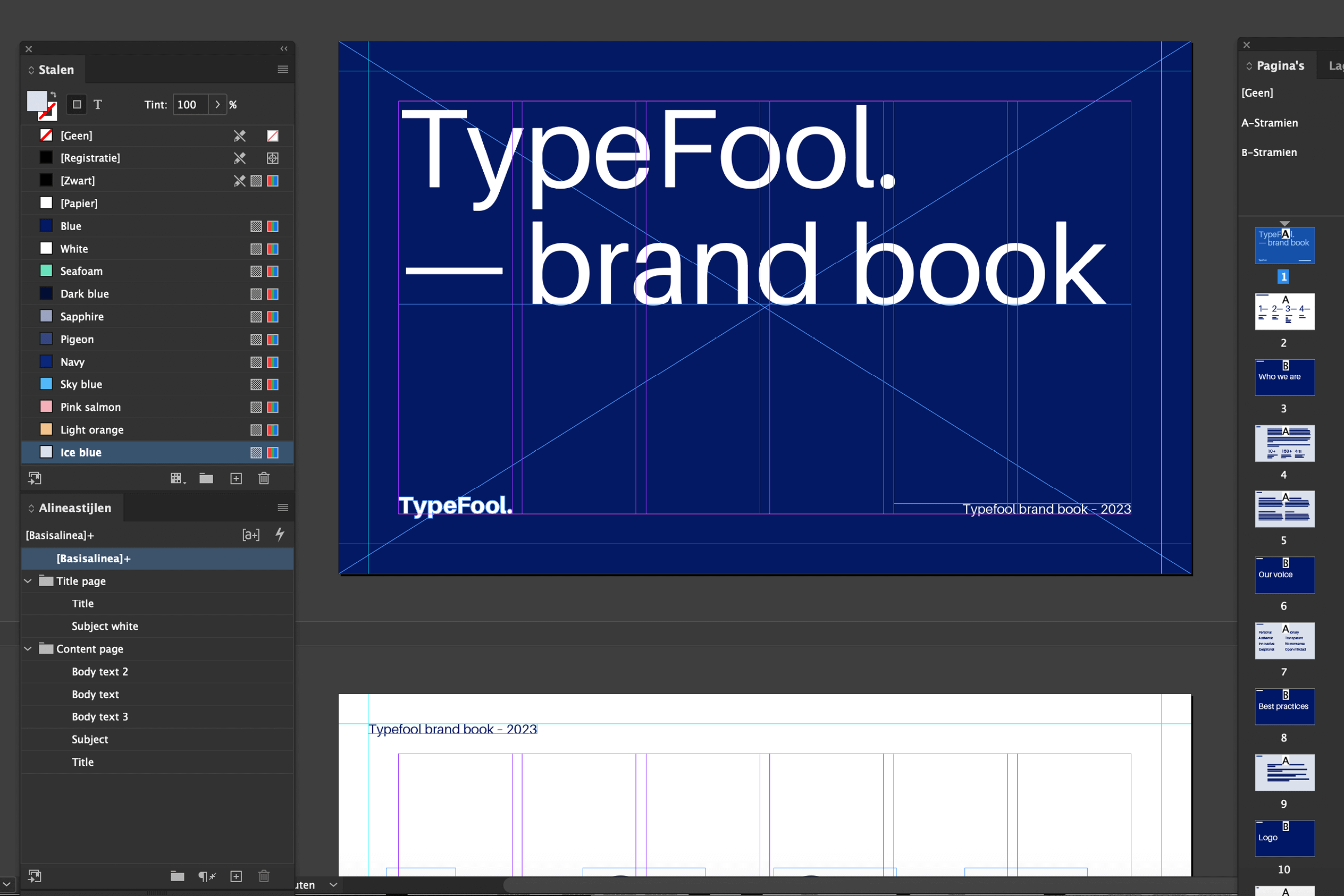Click the new swatch icon in the Stalen panel
The height and width of the screenshot is (896, 1344).
pos(236,478)
